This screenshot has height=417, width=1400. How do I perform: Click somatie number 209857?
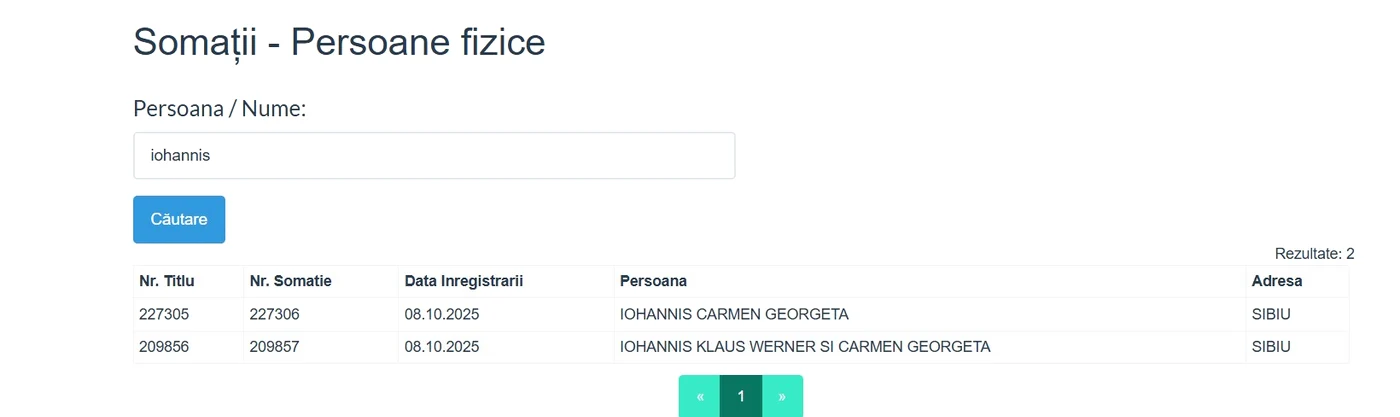pos(275,347)
